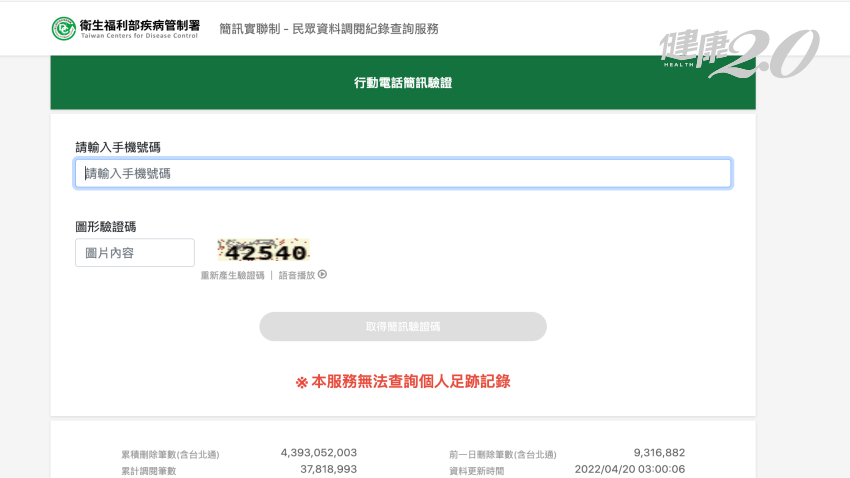This screenshot has height=478, width=850.
Task: Click the 語音播放 audio captcha link
Action: coord(297,275)
